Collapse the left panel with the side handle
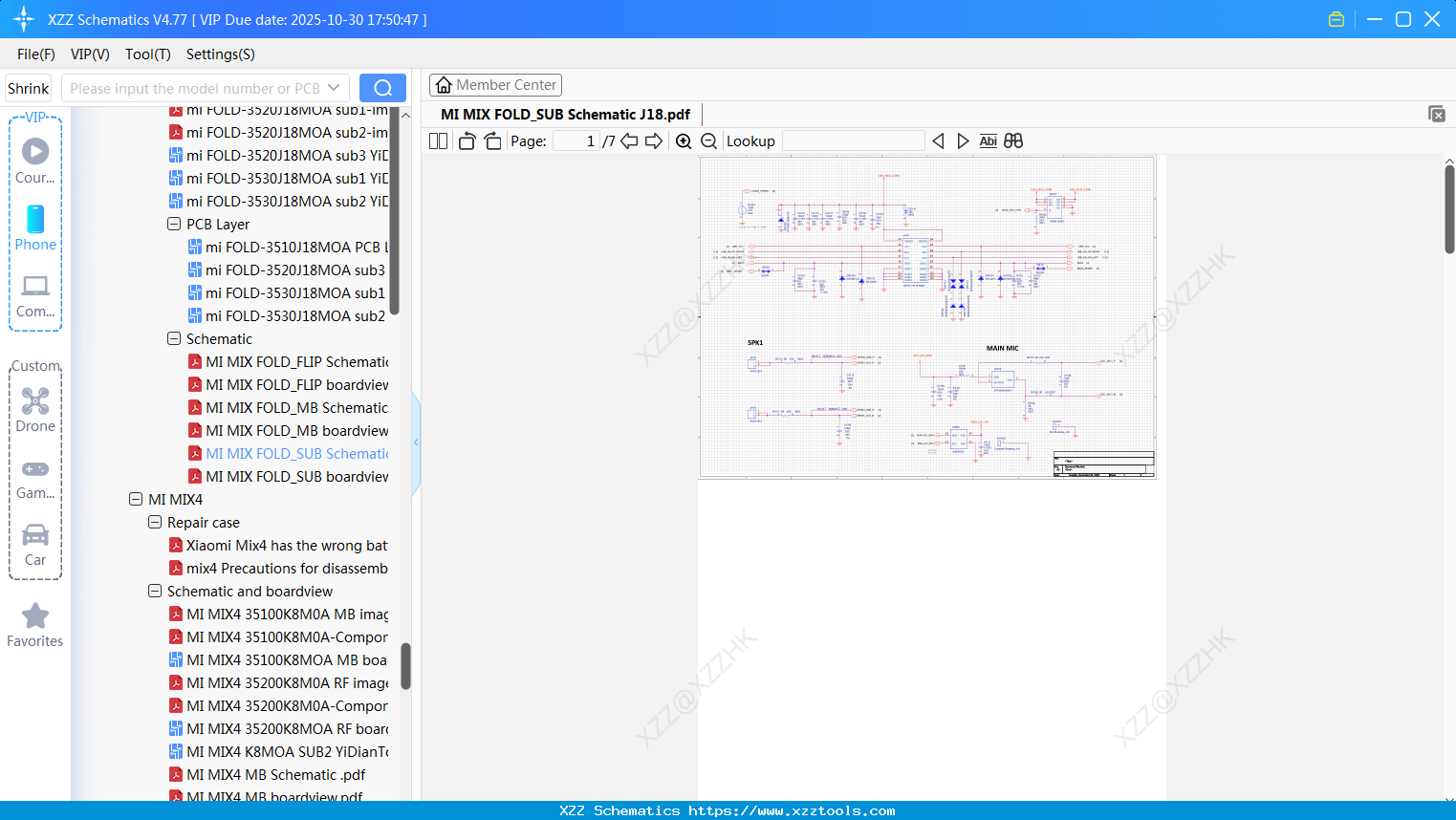Image resolution: width=1456 pixels, height=820 pixels. 416,442
